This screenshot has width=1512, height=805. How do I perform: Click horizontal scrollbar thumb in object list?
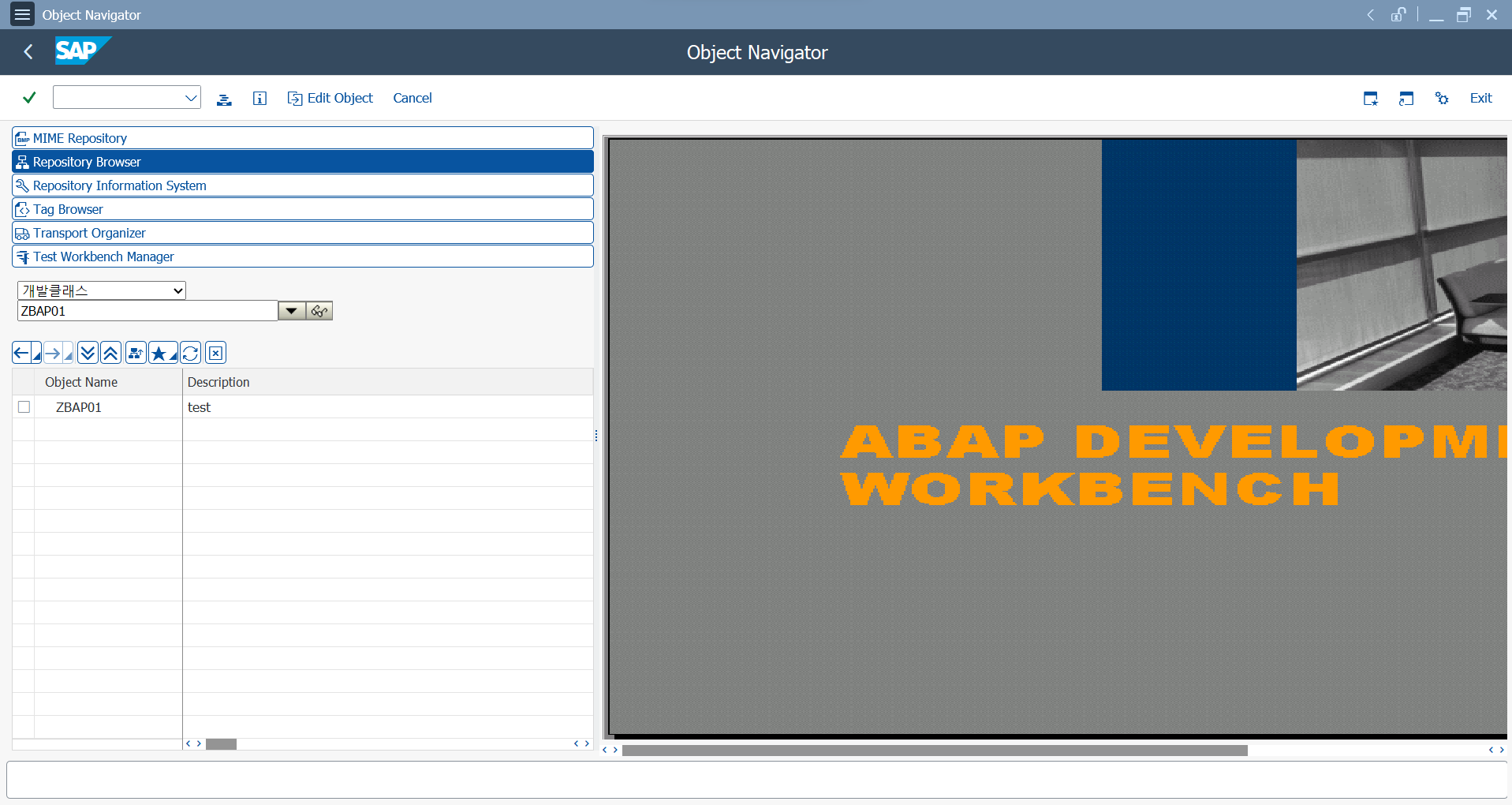(x=221, y=744)
